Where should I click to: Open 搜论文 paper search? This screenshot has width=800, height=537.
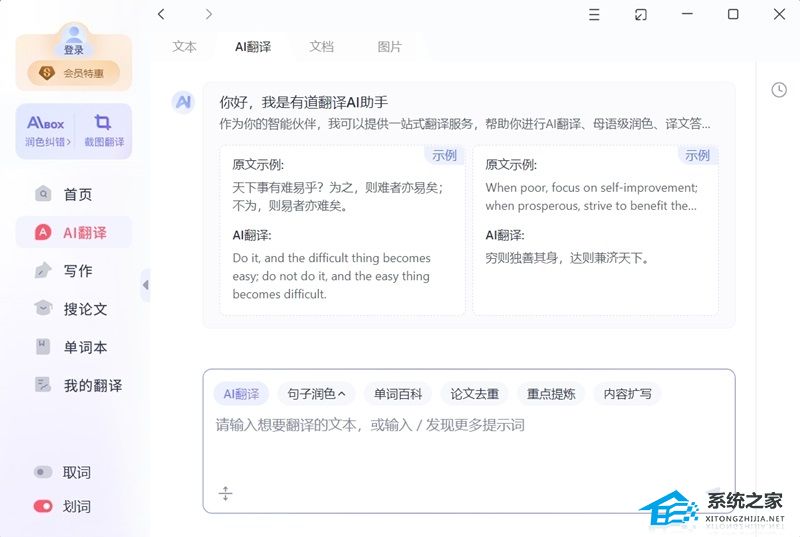click(x=74, y=309)
